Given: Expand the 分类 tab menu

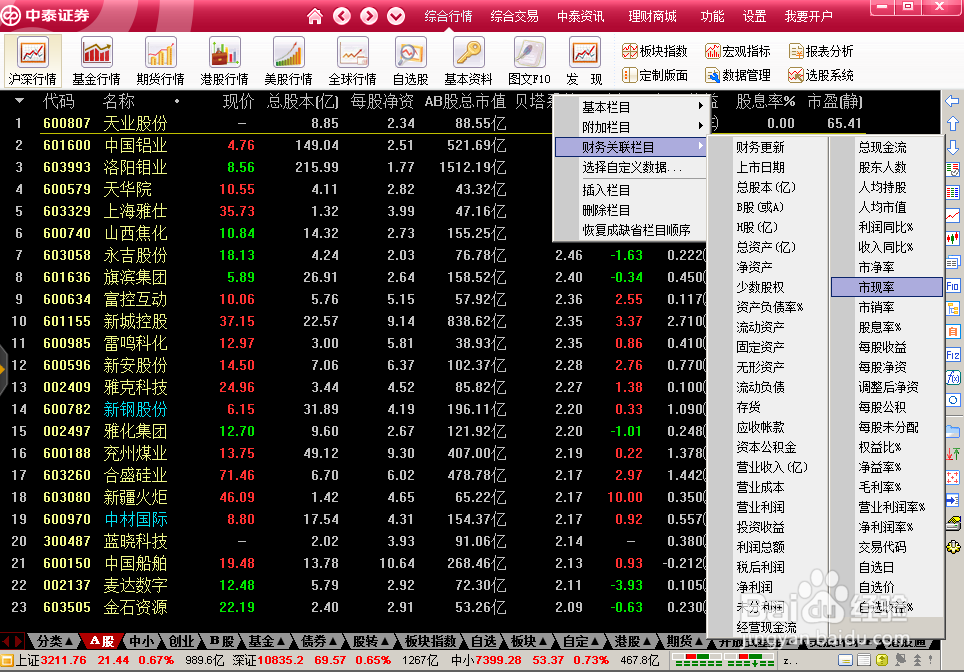Looking at the screenshot, I should [x=55, y=641].
